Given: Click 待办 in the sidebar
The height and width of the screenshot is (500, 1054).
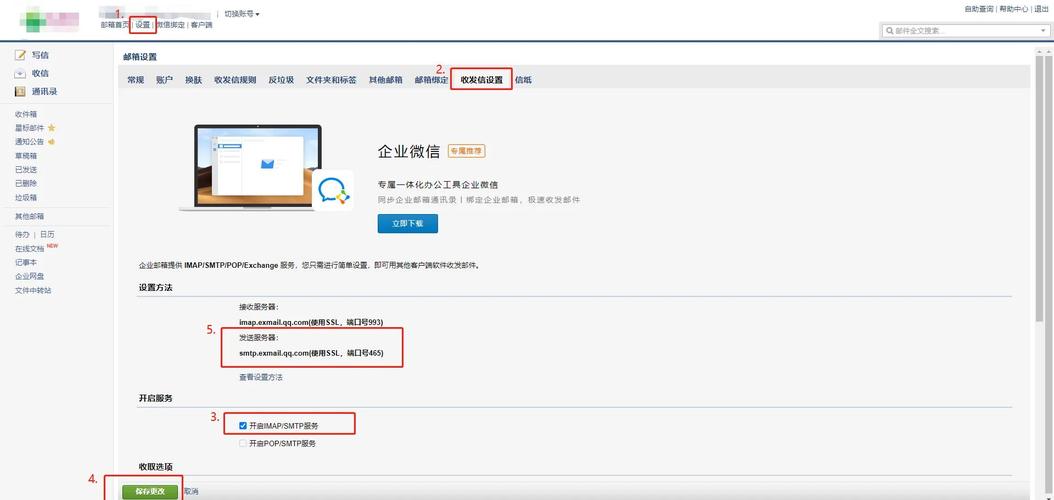Looking at the screenshot, I should pyautogui.click(x=22, y=235).
